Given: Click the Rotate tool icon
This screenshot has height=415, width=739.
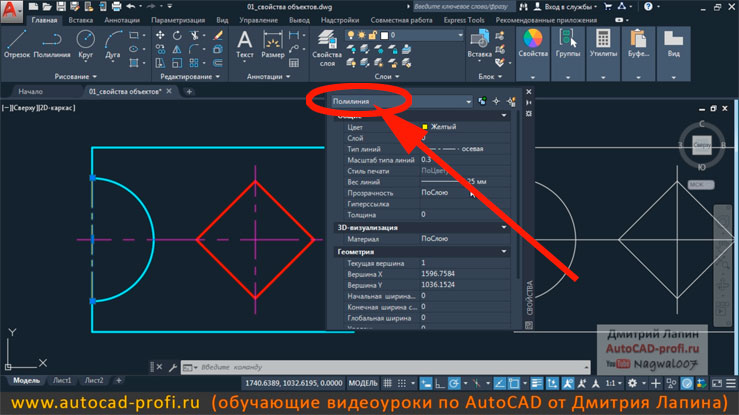Looking at the screenshot, I should pyautogui.click(x=177, y=35).
